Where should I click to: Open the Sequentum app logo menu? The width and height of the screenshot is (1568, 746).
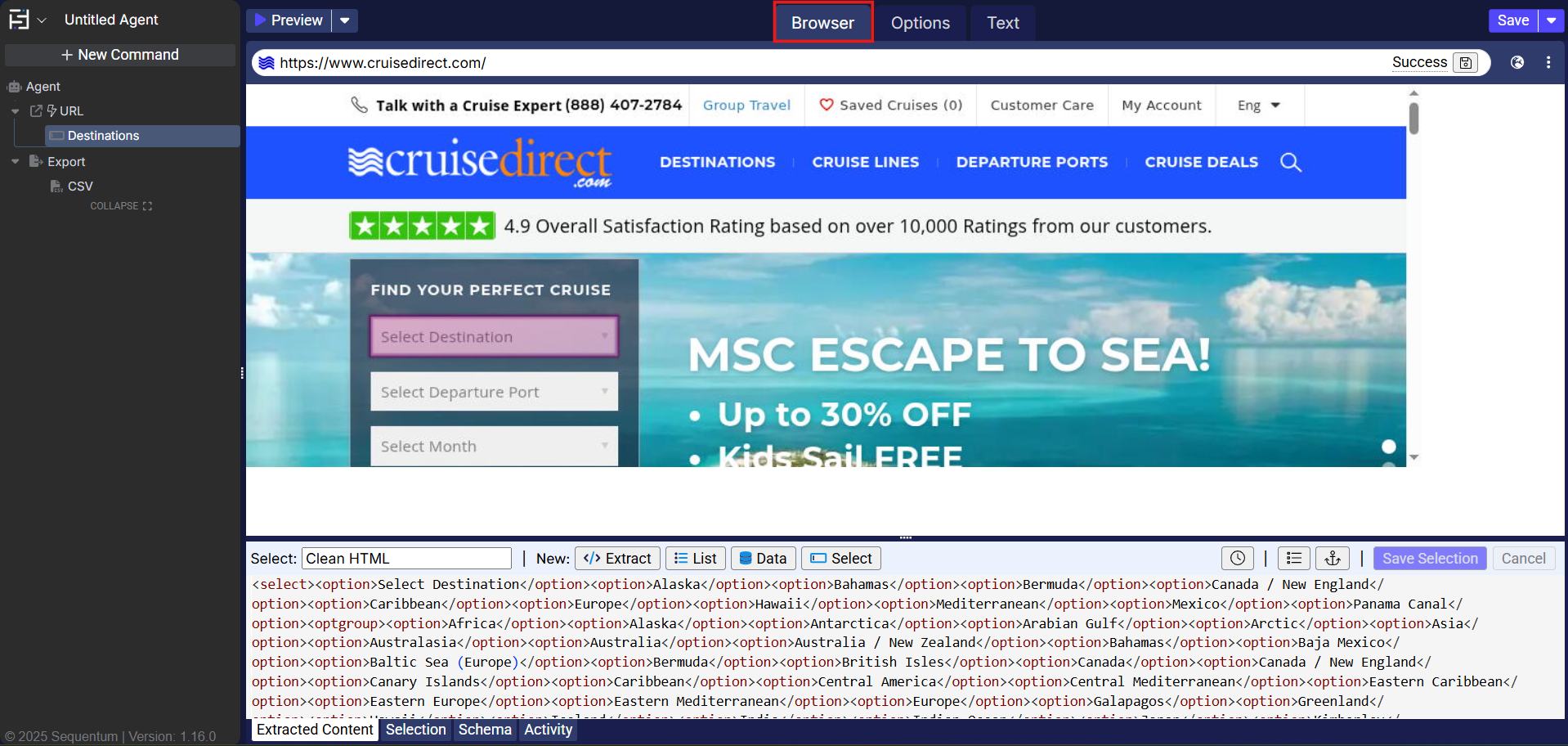(20, 20)
